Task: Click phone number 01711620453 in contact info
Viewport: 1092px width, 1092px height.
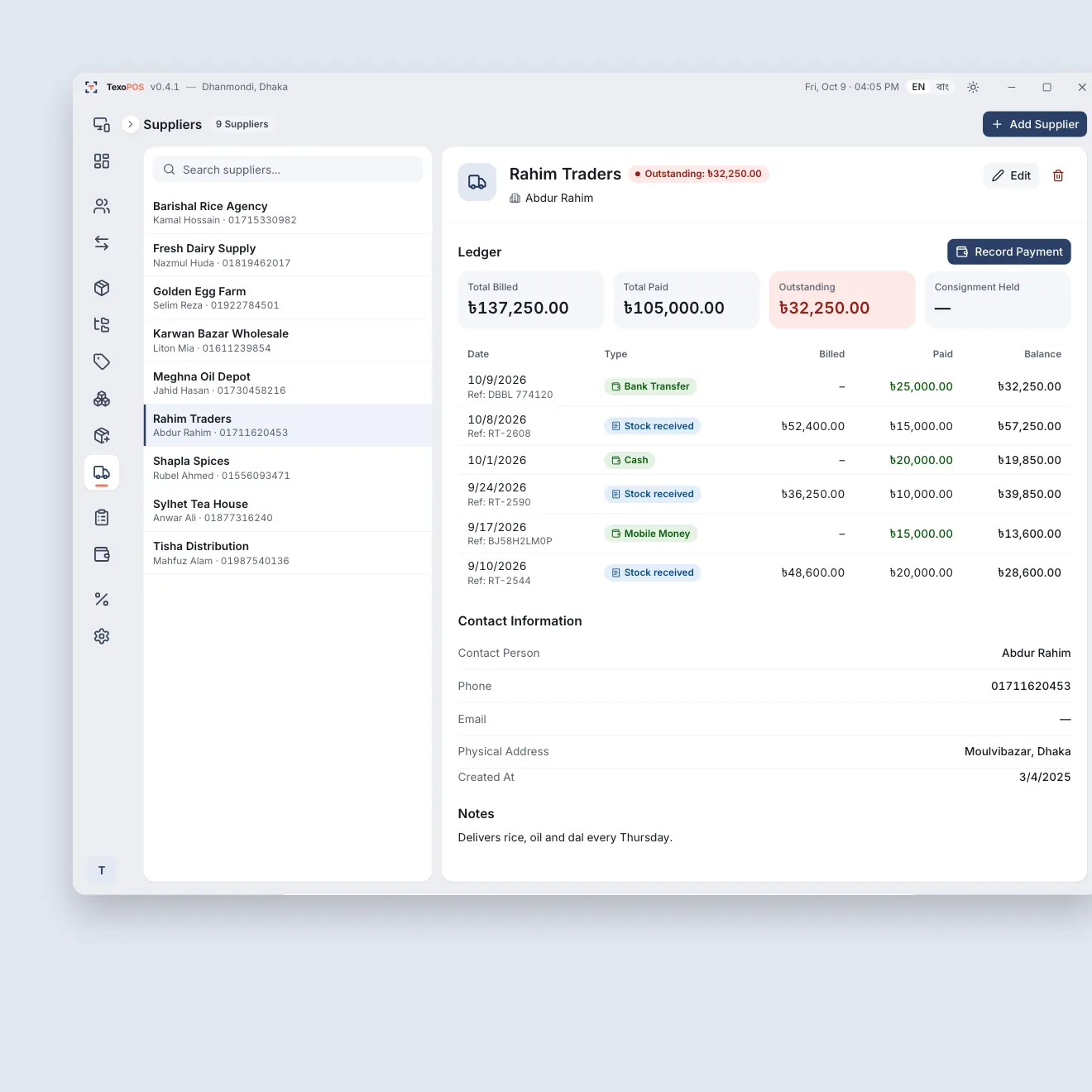Action: click(x=1031, y=686)
